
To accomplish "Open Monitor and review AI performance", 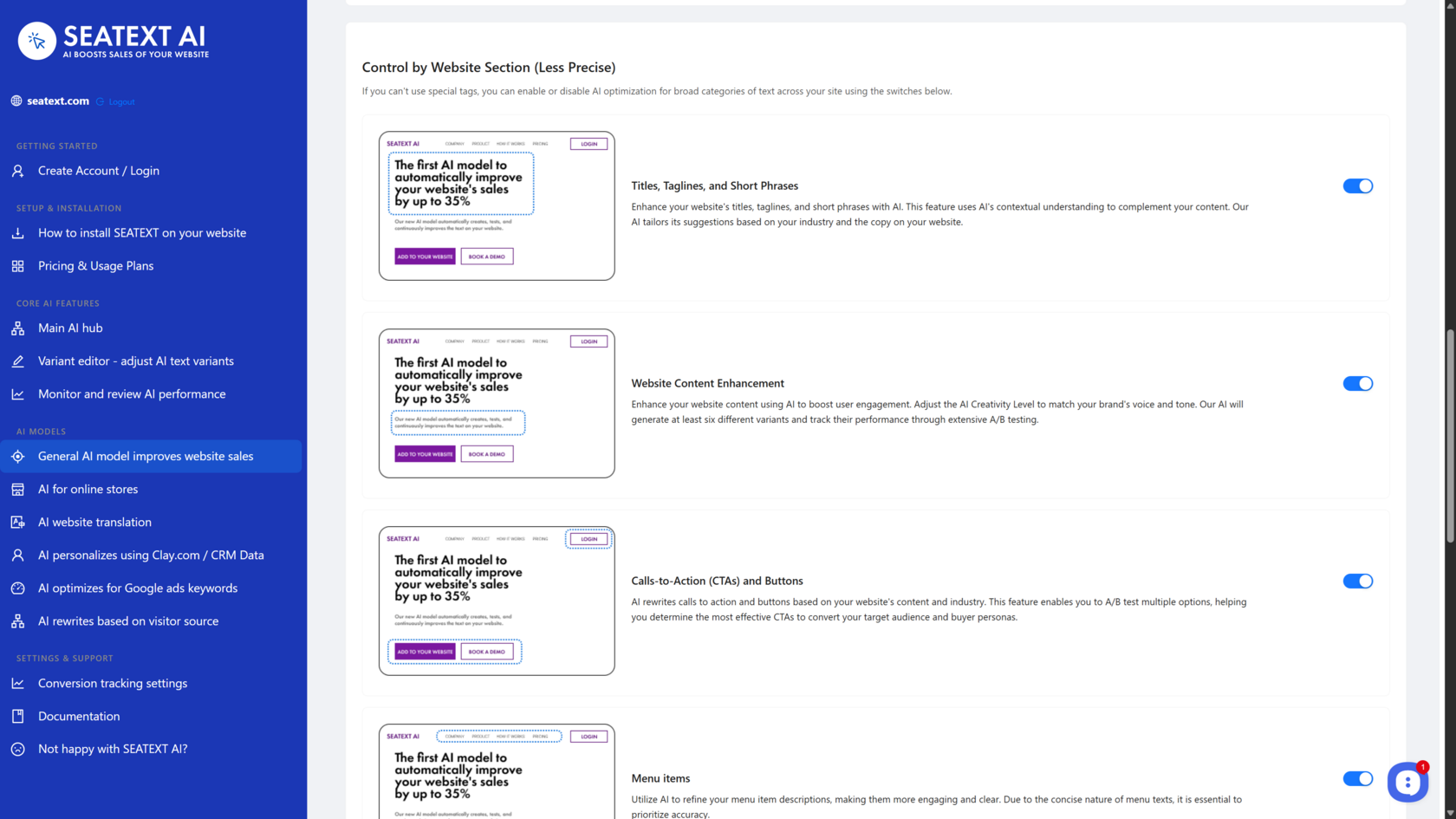I will click(132, 394).
